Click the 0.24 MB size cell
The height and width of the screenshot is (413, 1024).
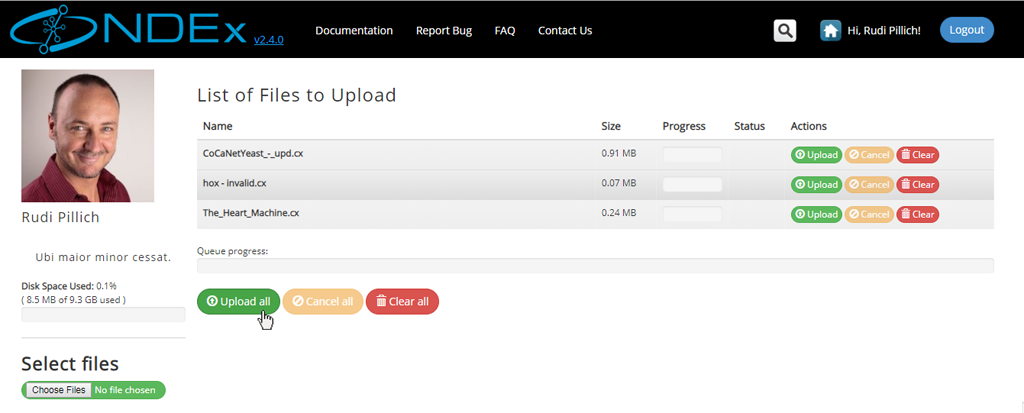coord(618,213)
